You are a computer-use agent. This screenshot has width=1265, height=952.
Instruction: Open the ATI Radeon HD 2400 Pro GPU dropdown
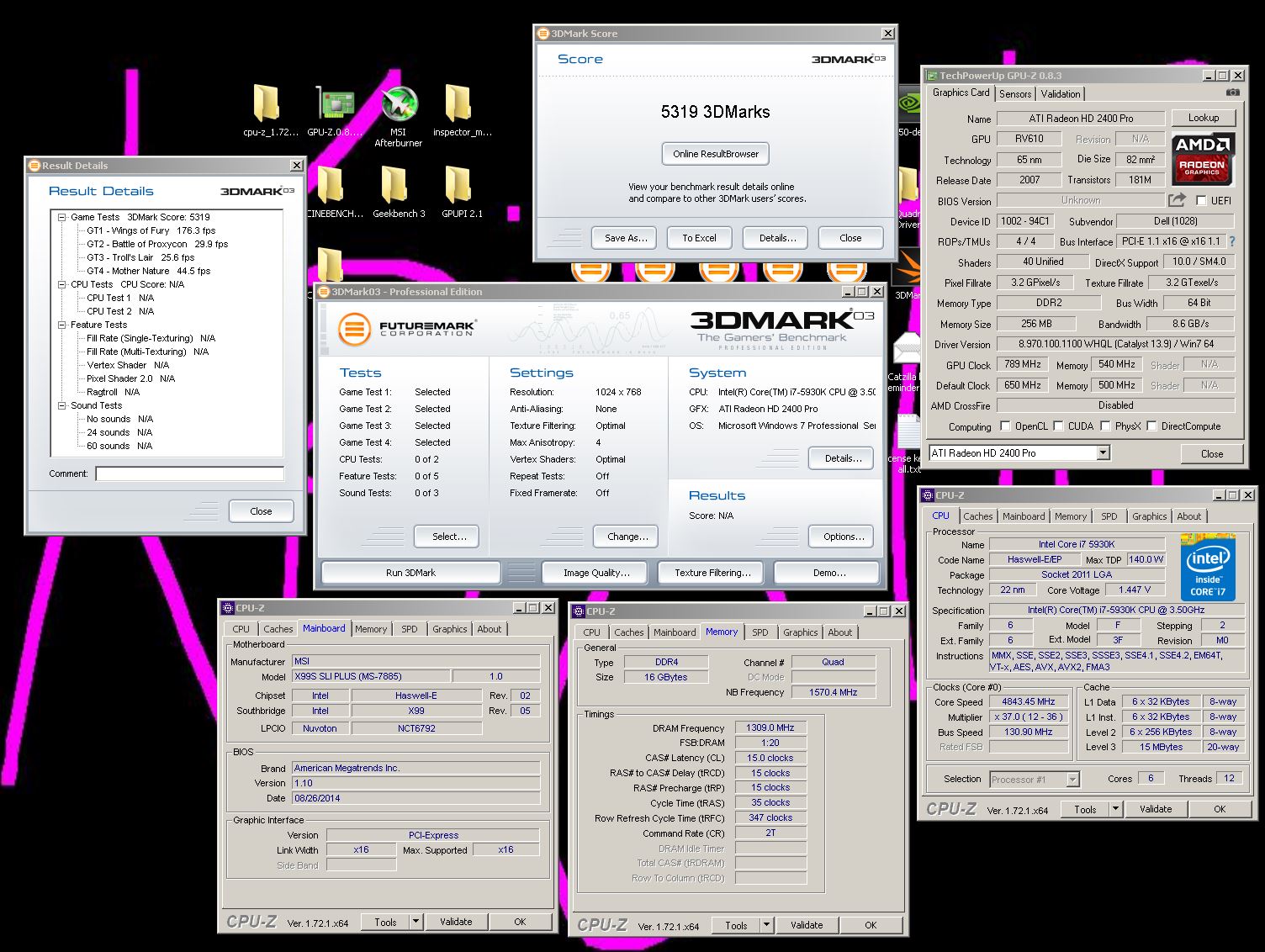pyautogui.click(x=1103, y=453)
